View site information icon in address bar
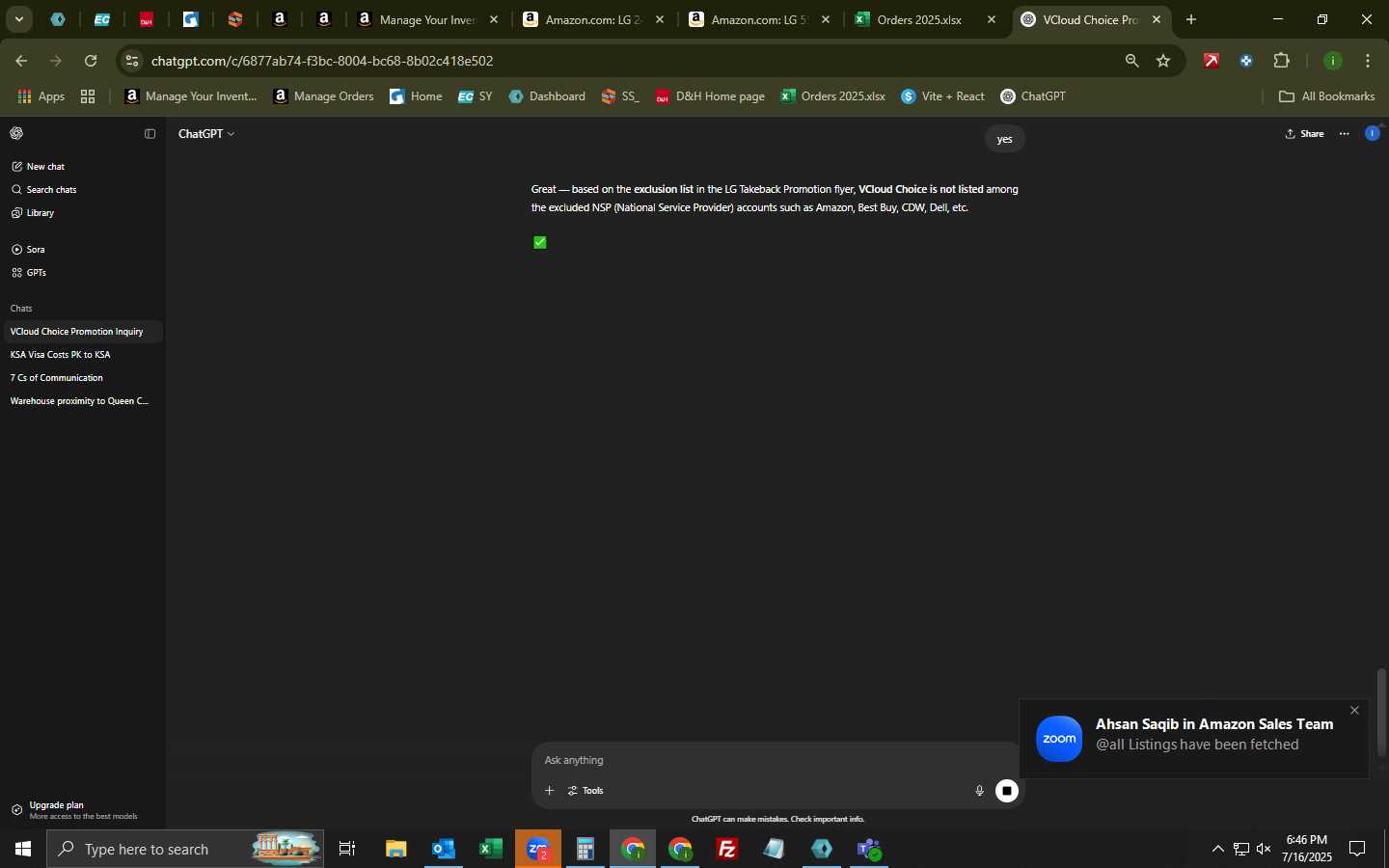 [132, 61]
